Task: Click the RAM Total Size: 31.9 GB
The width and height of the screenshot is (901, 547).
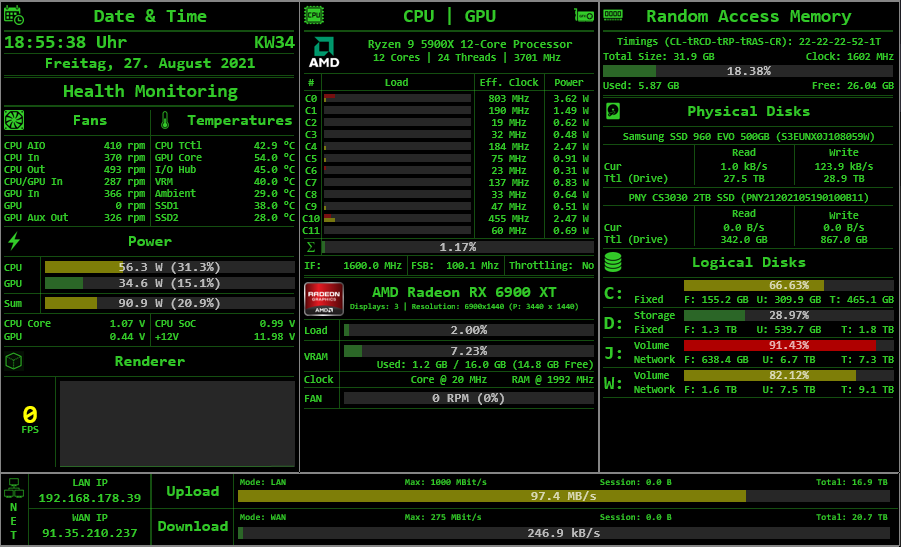Action: point(659,56)
